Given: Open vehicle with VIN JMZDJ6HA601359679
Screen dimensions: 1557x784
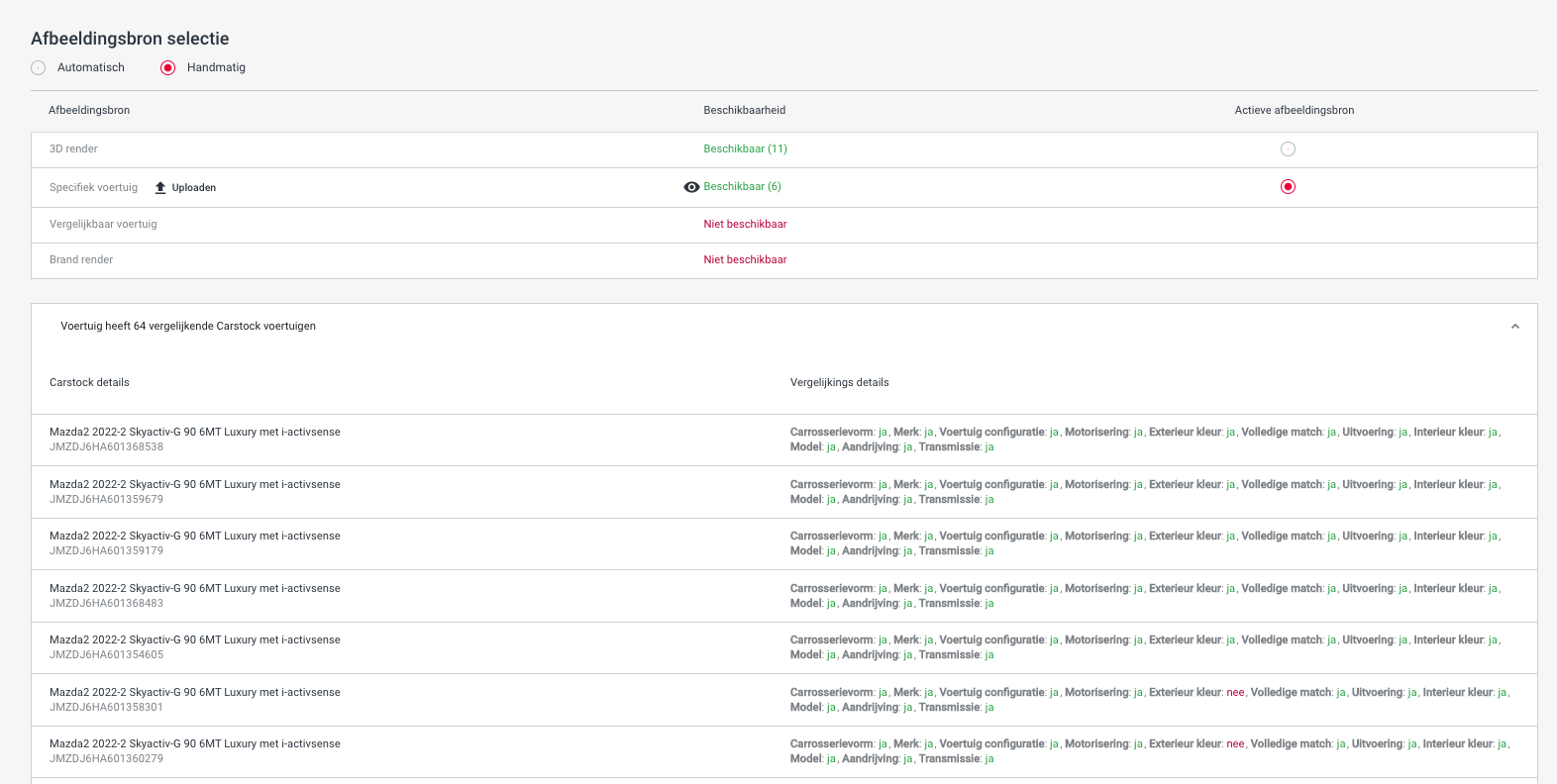Looking at the screenshot, I should [x=106, y=500].
